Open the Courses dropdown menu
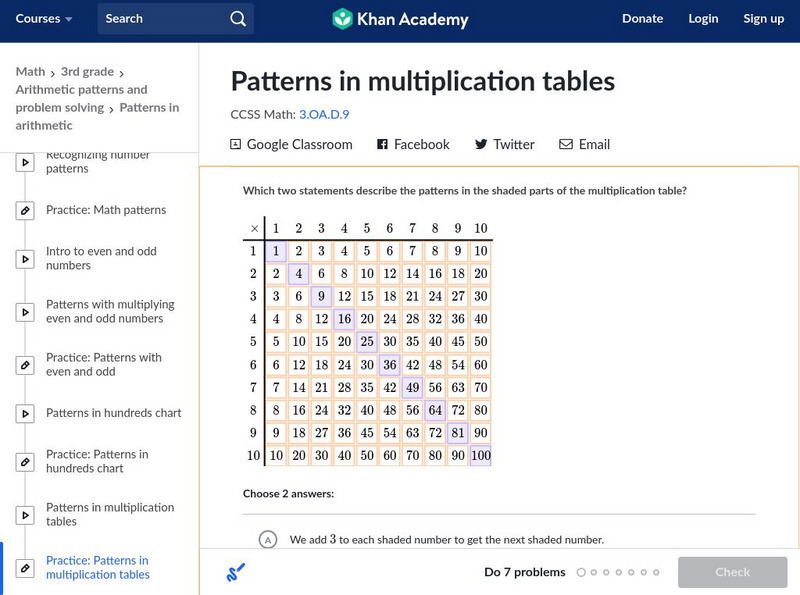This screenshot has width=800, height=595. pos(44,19)
